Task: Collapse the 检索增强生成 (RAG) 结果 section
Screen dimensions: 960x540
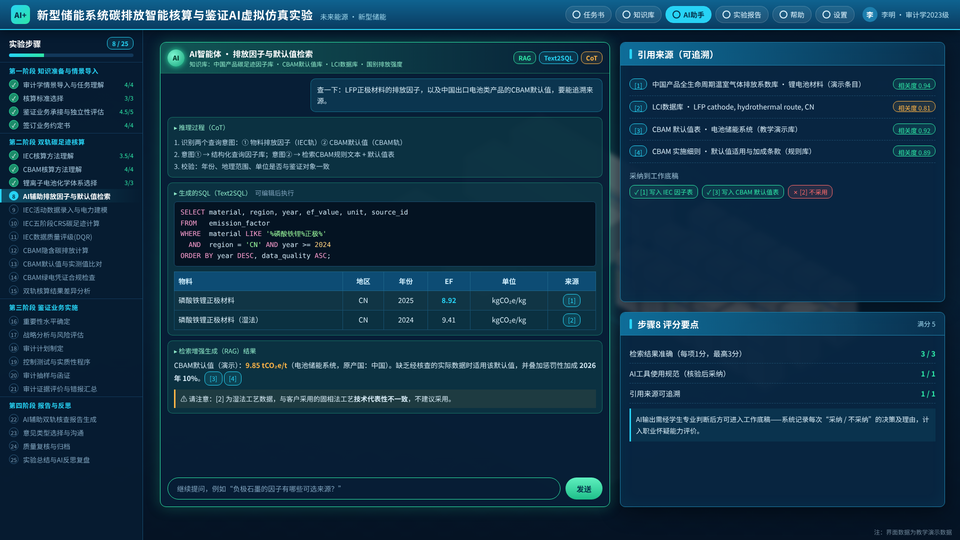Action: pyautogui.click(x=215, y=351)
